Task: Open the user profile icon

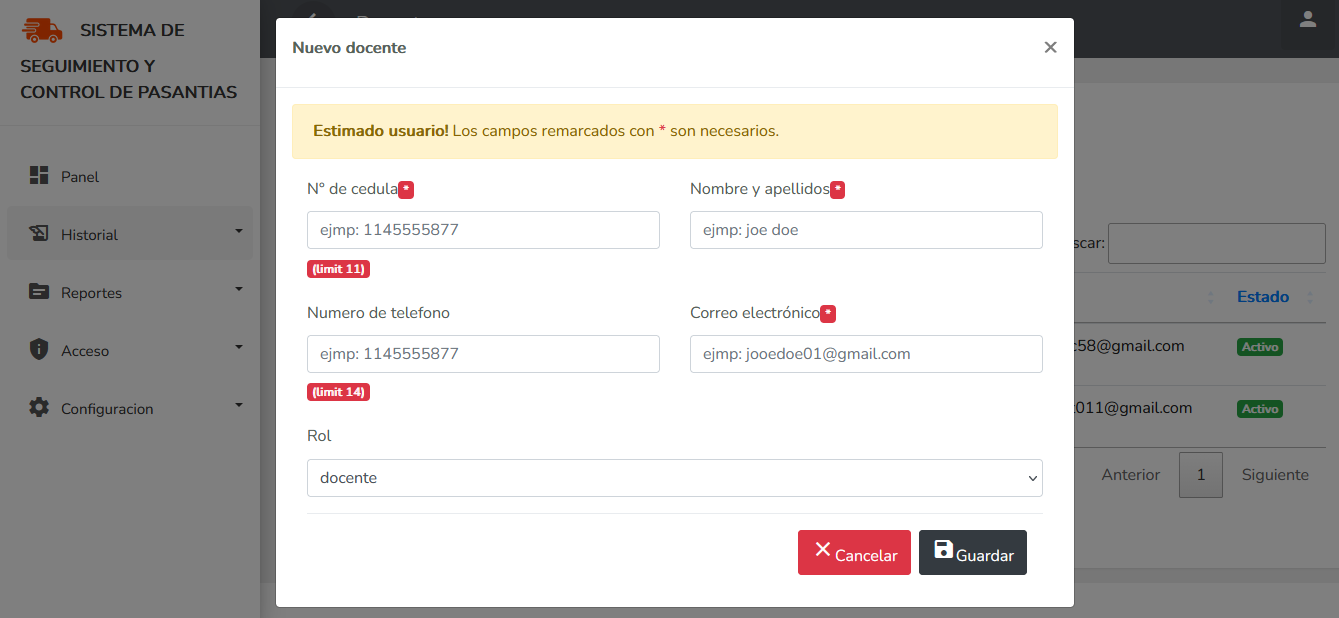Action: pos(1307,20)
